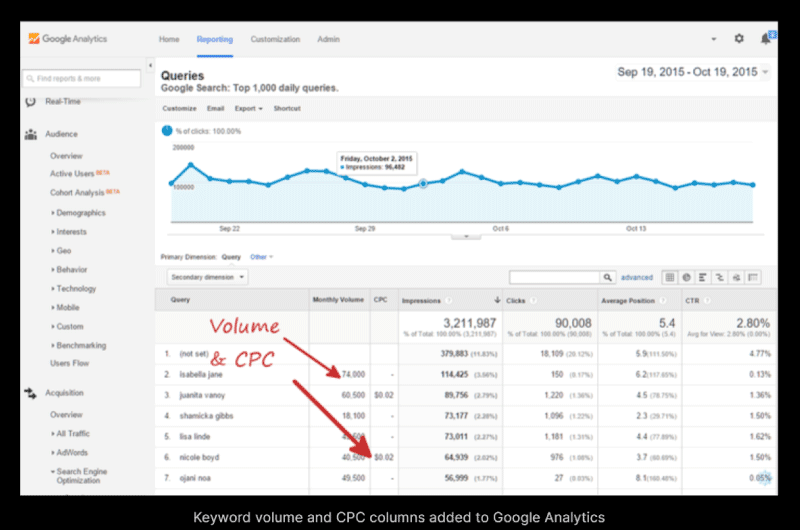Click the % of clicks pie icon
Screen dimensions: 800x530
point(167,131)
